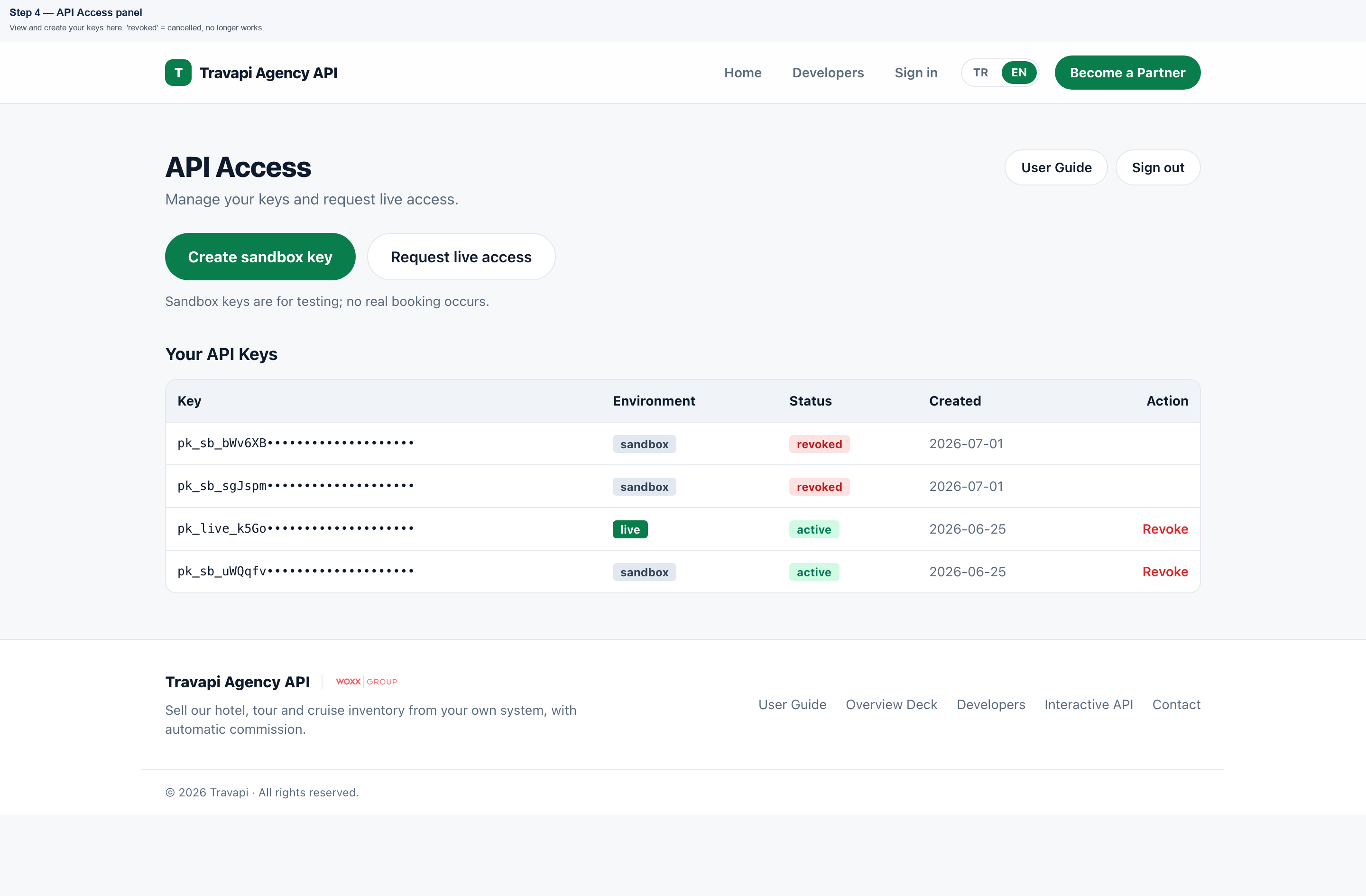Click the Status column header
This screenshot has height=896, width=1366.
810,401
